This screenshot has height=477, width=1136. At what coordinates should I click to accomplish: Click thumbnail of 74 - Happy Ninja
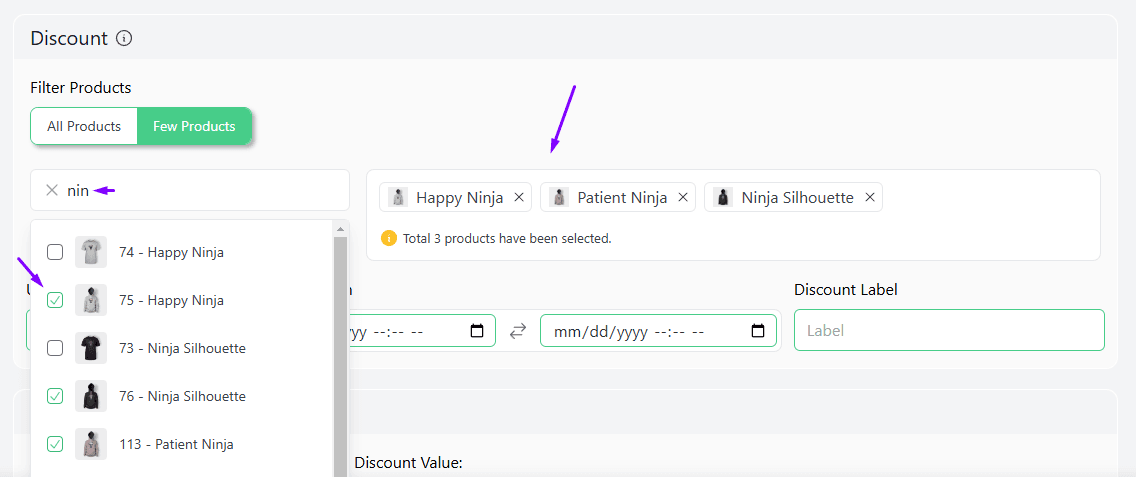coord(91,252)
